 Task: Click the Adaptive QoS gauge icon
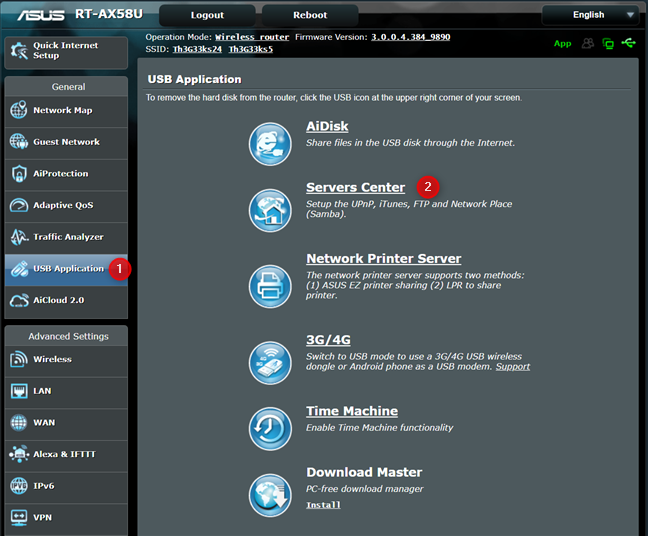pos(19,205)
